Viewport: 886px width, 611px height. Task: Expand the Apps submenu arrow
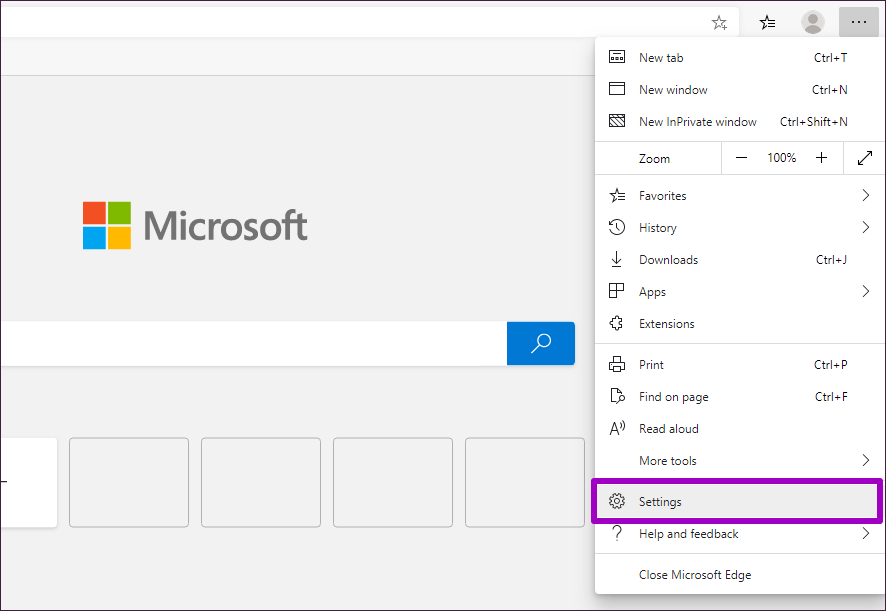(866, 291)
